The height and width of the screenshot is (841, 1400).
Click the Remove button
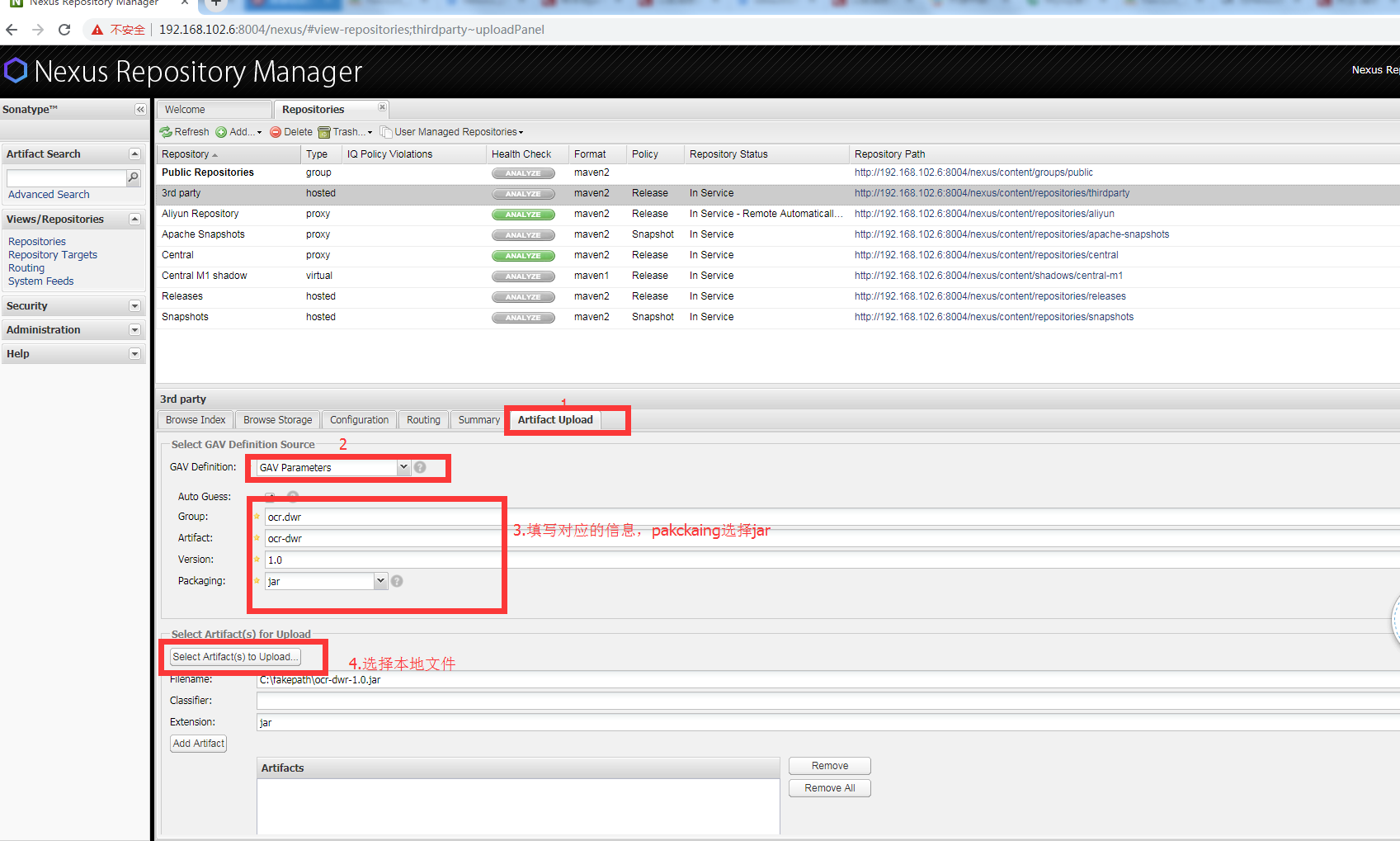pyautogui.click(x=830, y=766)
